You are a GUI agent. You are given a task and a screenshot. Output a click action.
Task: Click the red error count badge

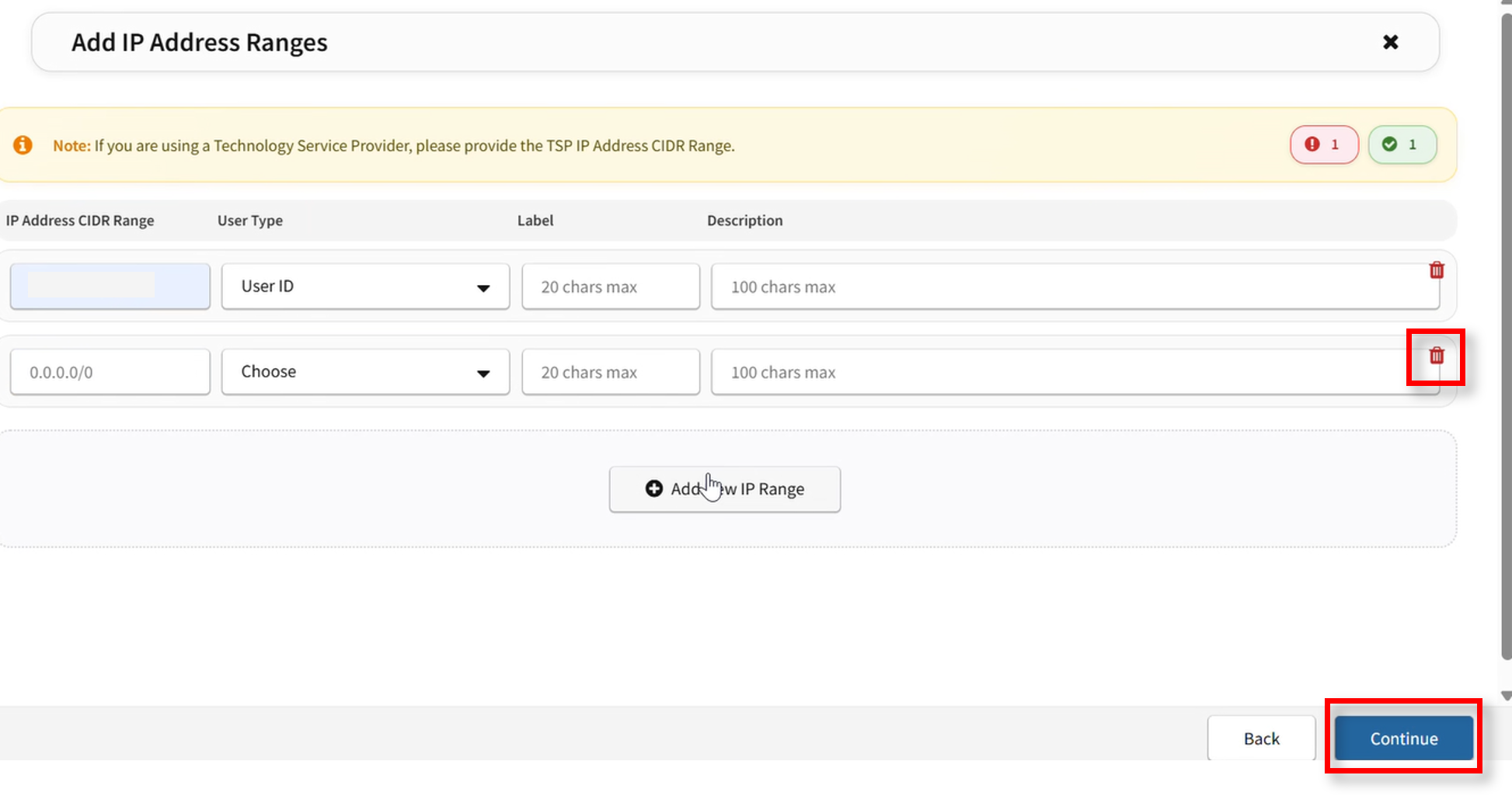[1324, 144]
